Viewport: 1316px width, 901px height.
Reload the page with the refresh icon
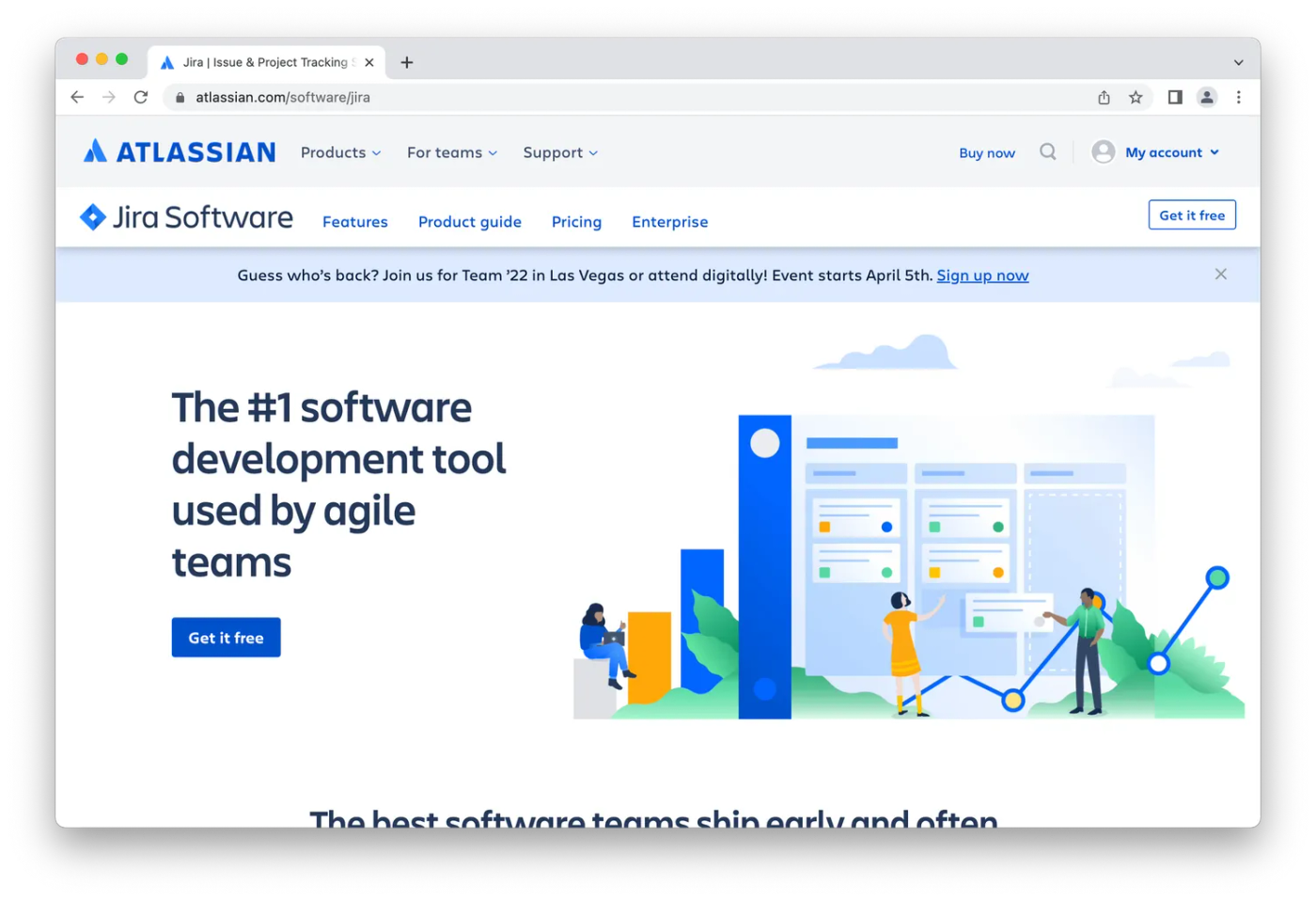tap(140, 97)
